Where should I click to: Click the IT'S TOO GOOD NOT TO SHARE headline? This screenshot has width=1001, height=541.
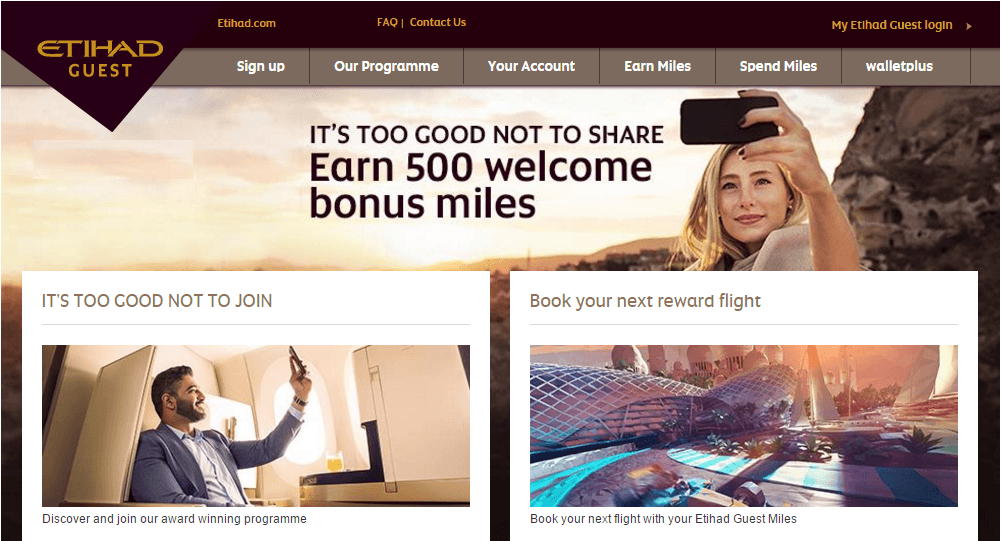[x=486, y=135]
